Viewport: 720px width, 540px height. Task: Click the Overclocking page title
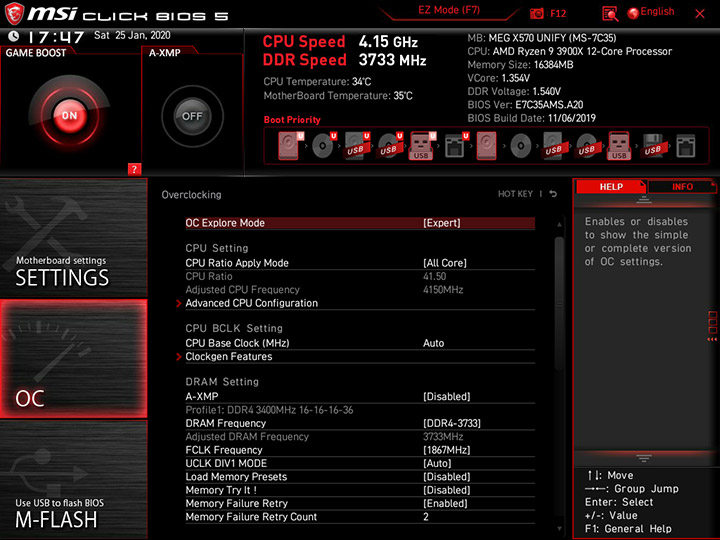191,195
